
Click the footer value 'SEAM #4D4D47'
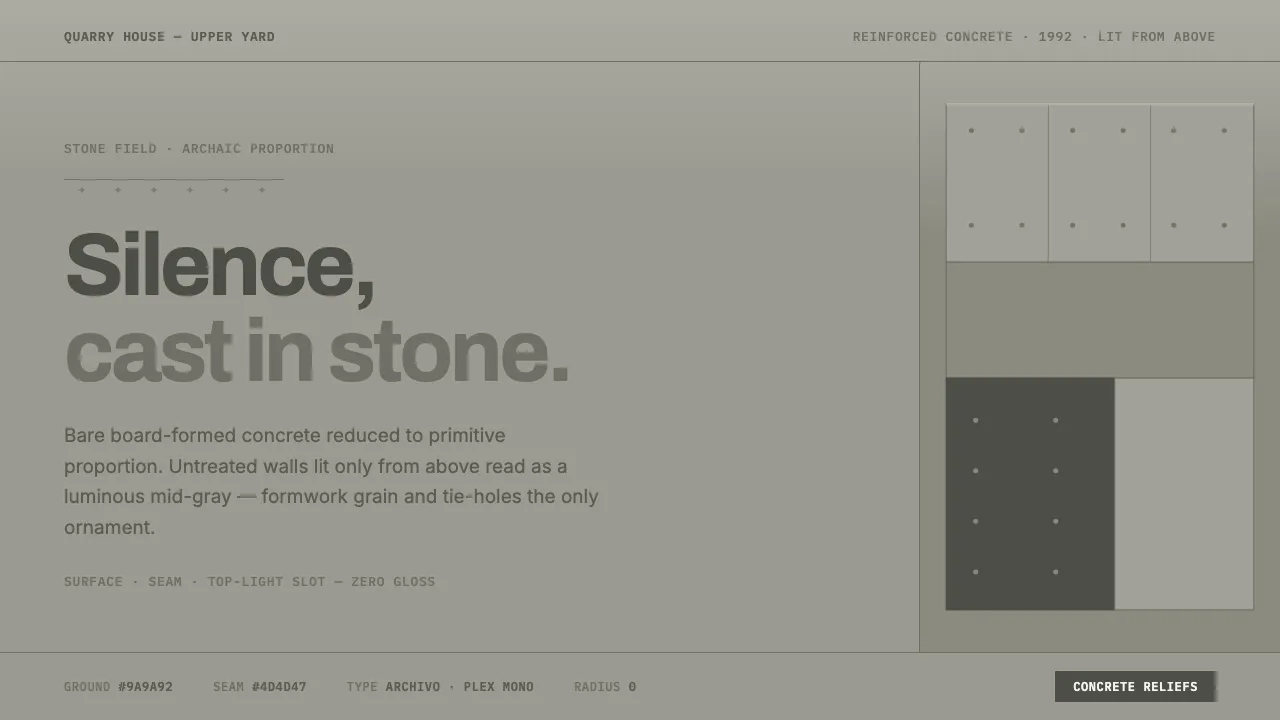click(260, 687)
